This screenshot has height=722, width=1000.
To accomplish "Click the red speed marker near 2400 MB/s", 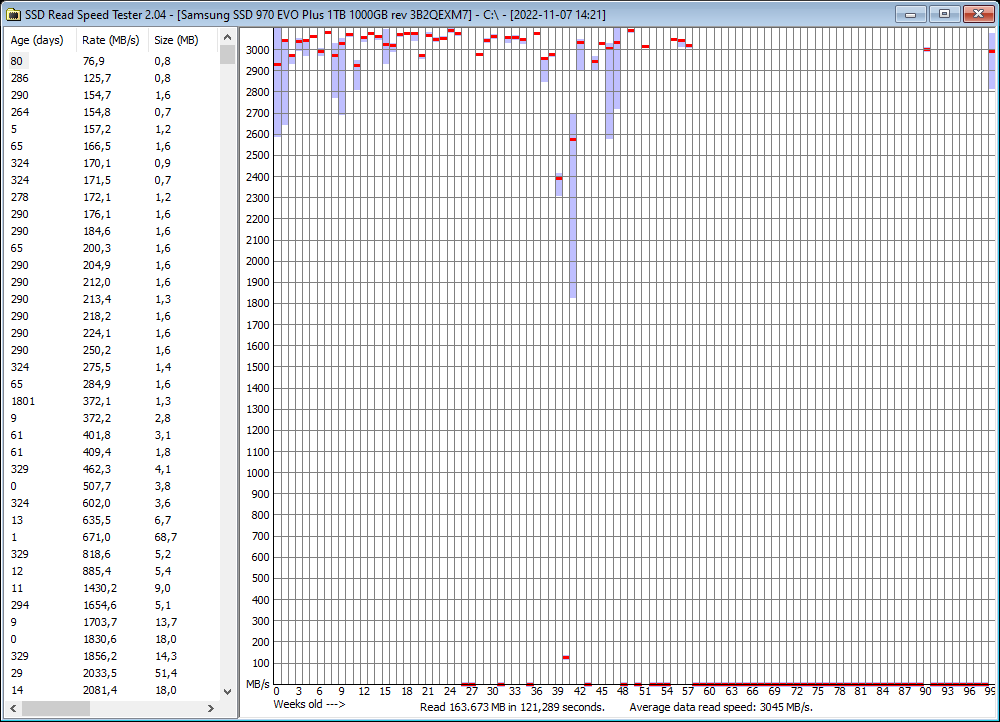I will (559, 178).
